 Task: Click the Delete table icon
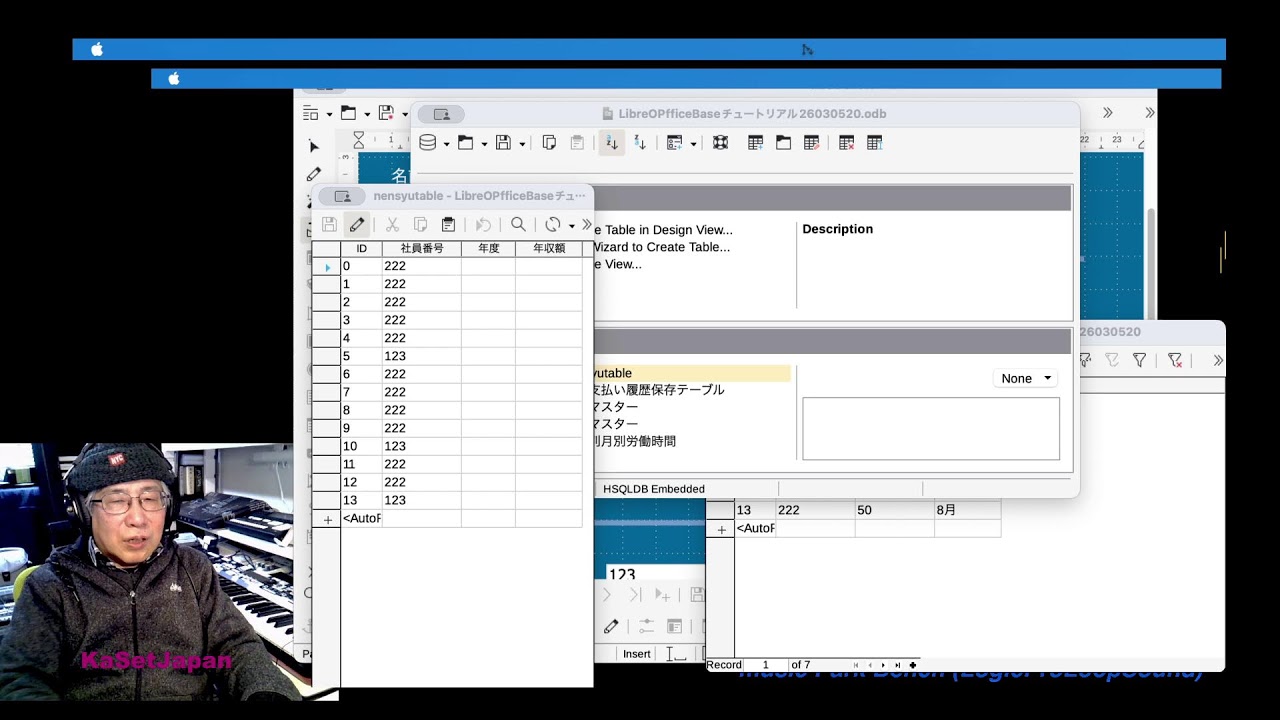click(846, 143)
